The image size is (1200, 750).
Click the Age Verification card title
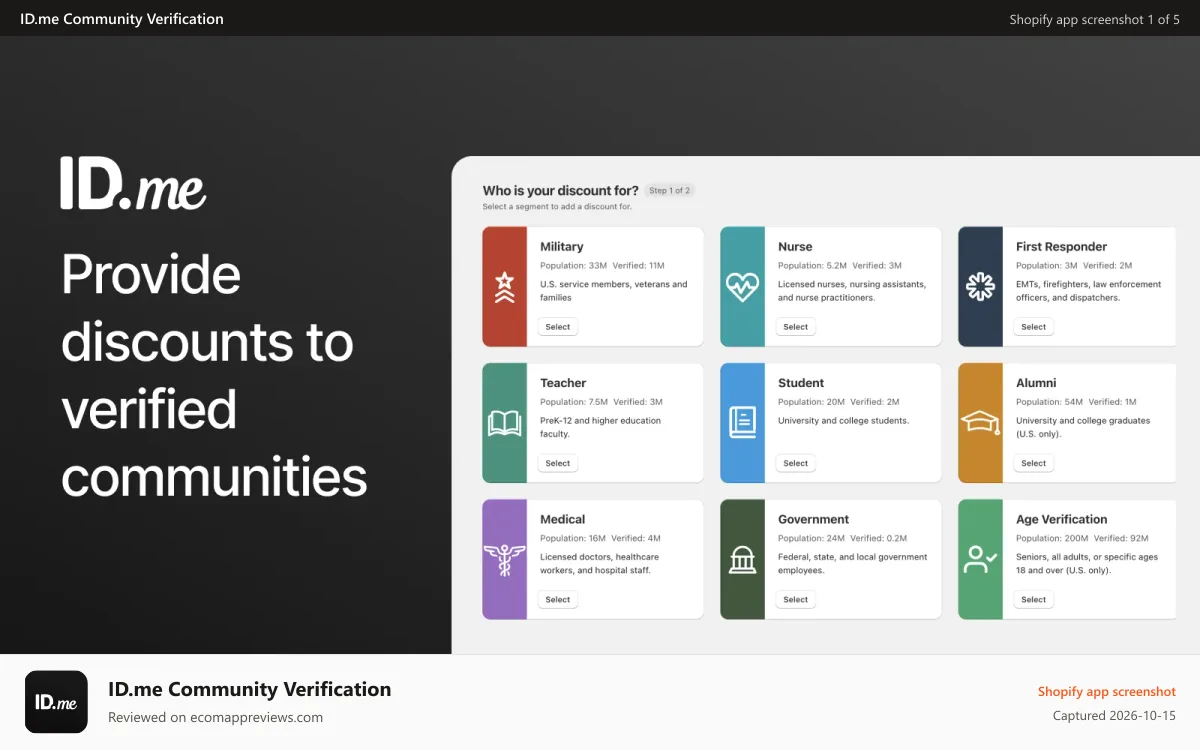pos(1062,519)
